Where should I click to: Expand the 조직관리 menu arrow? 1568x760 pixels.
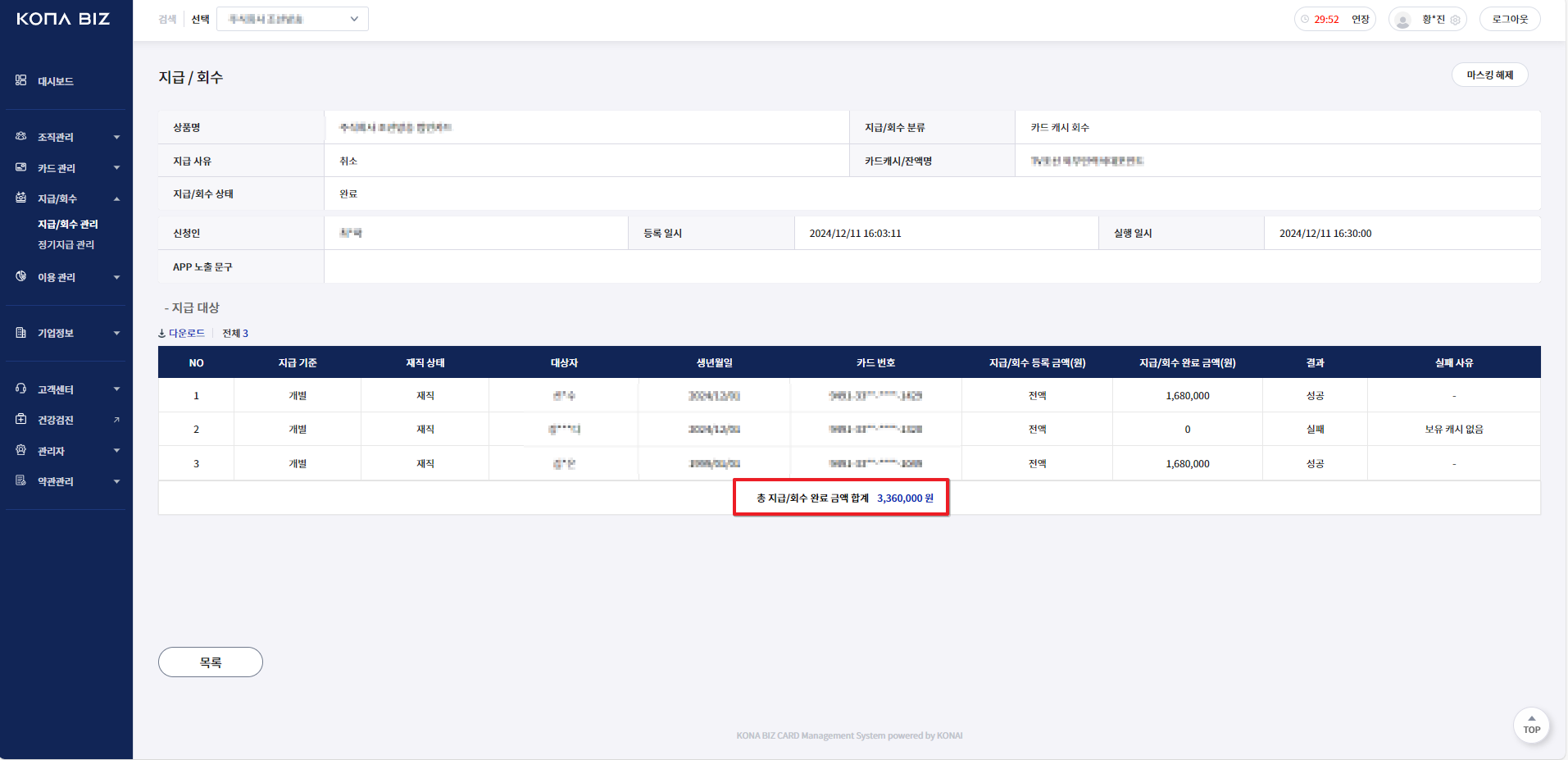click(116, 137)
